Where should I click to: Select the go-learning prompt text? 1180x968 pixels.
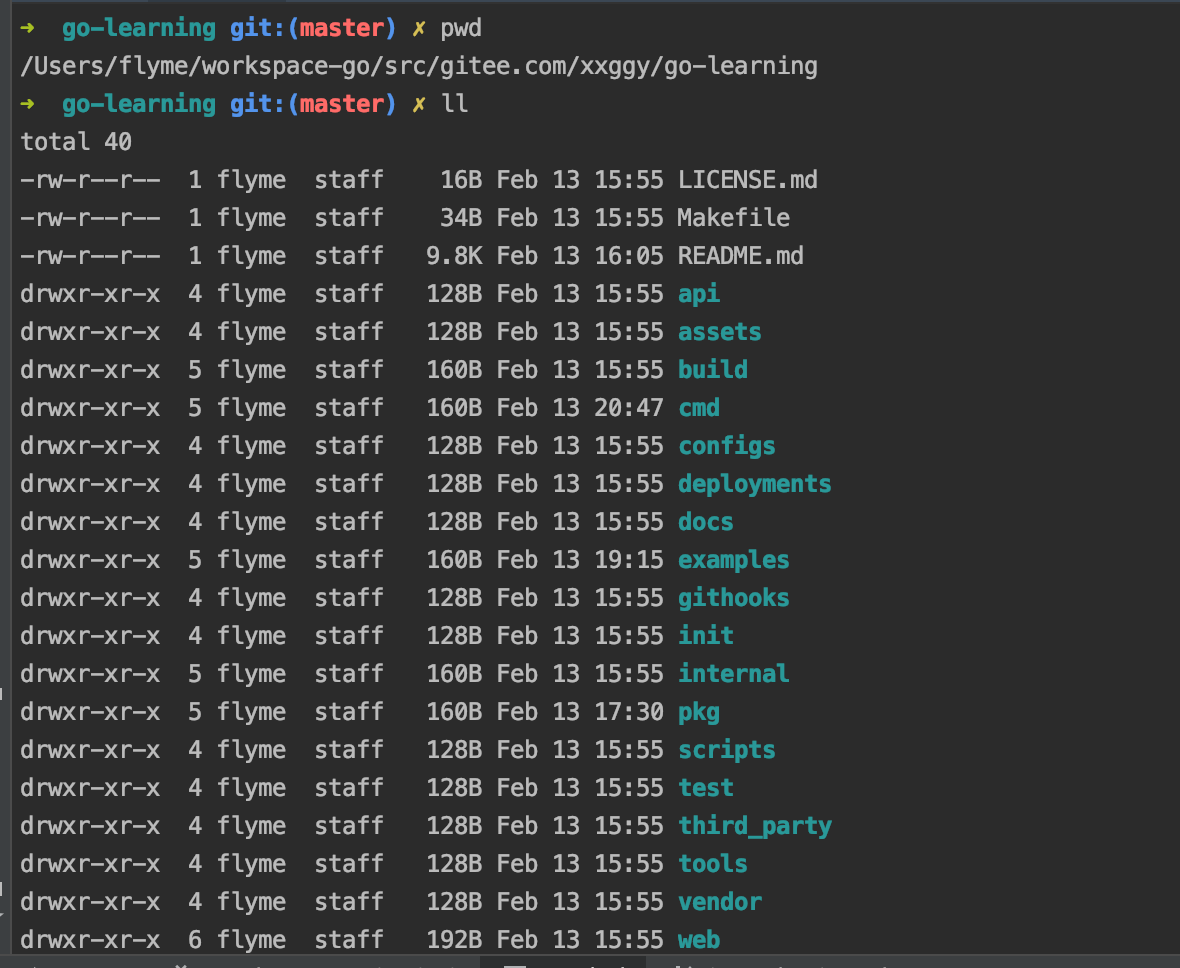click(x=138, y=27)
